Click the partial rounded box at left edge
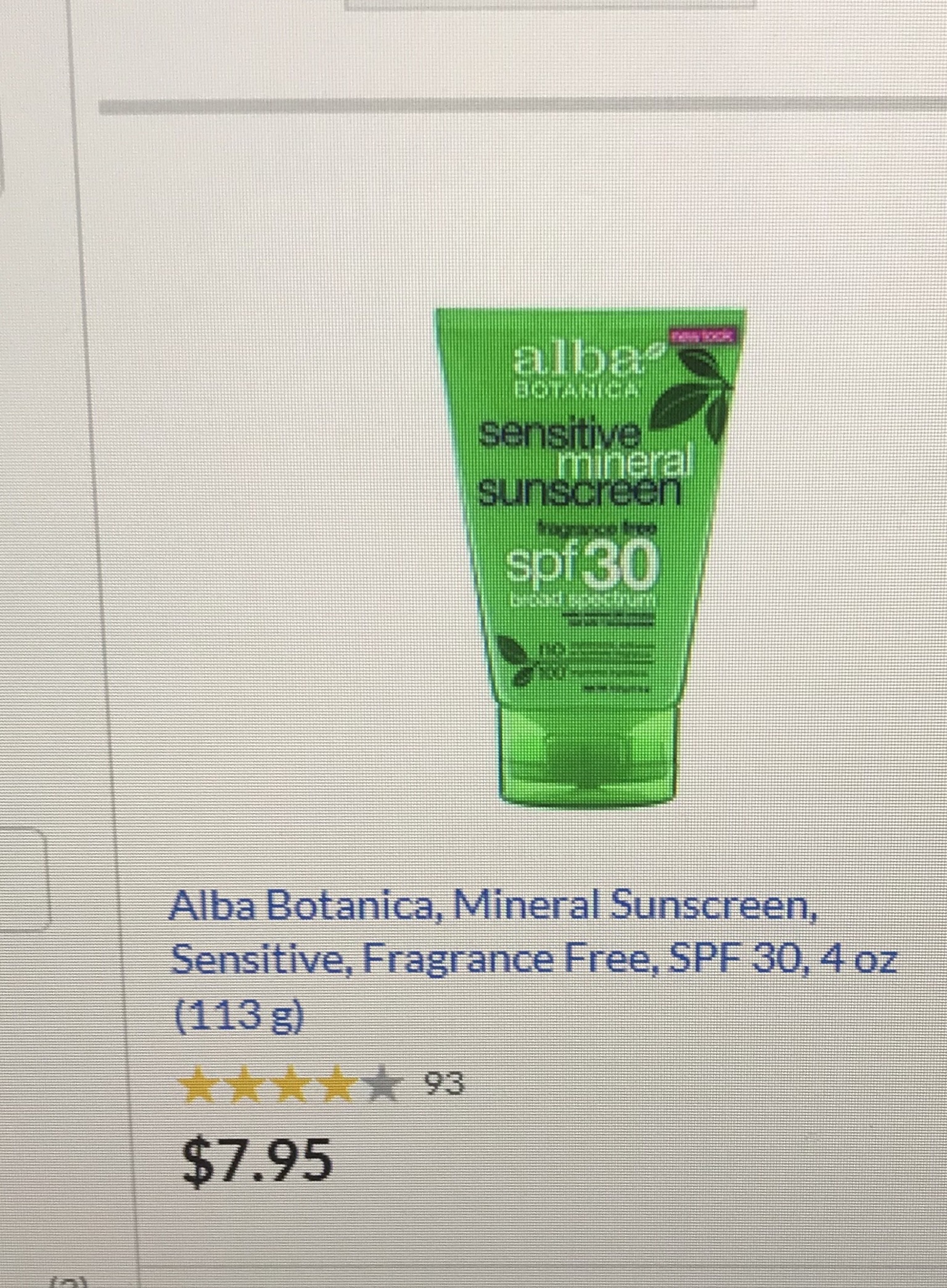Image resolution: width=947 pixels, height=1288 pixels. click(x=23, y=878)
